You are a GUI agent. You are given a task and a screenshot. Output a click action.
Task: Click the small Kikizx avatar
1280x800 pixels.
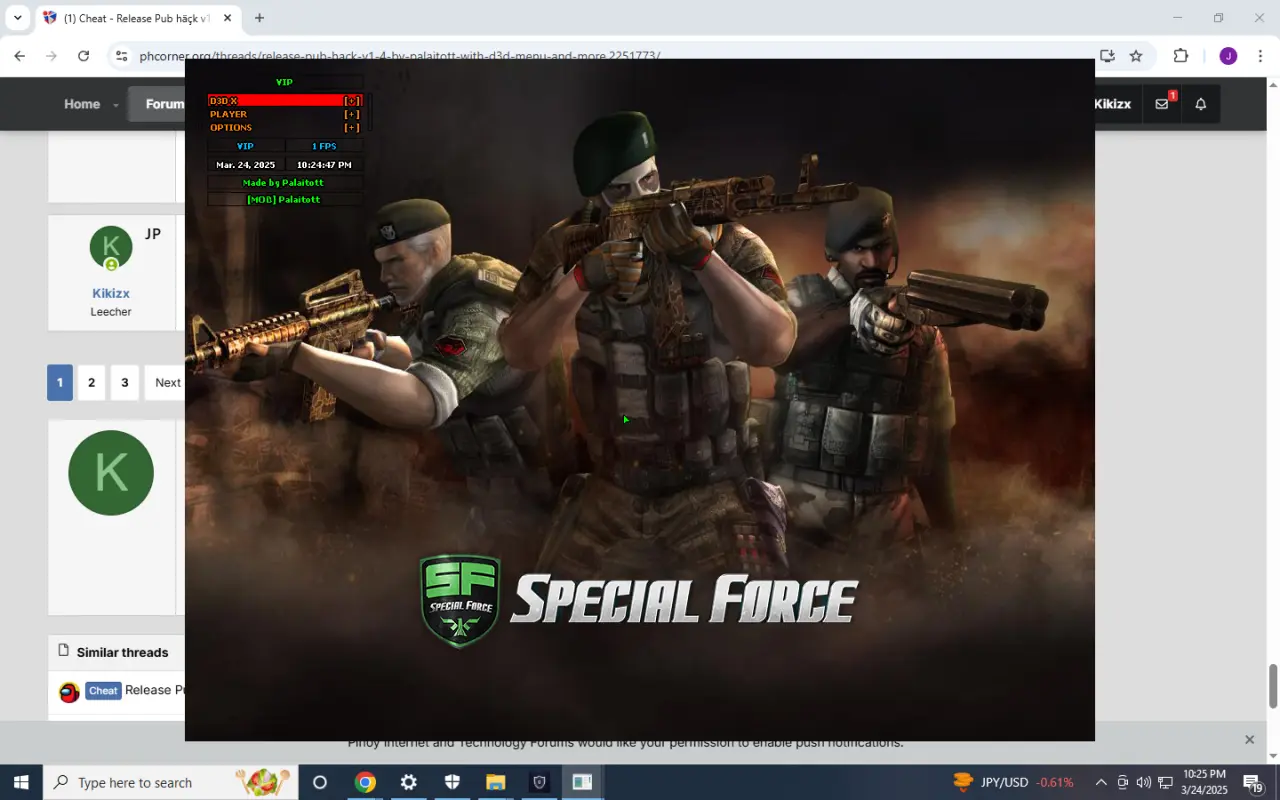[111, 248]
